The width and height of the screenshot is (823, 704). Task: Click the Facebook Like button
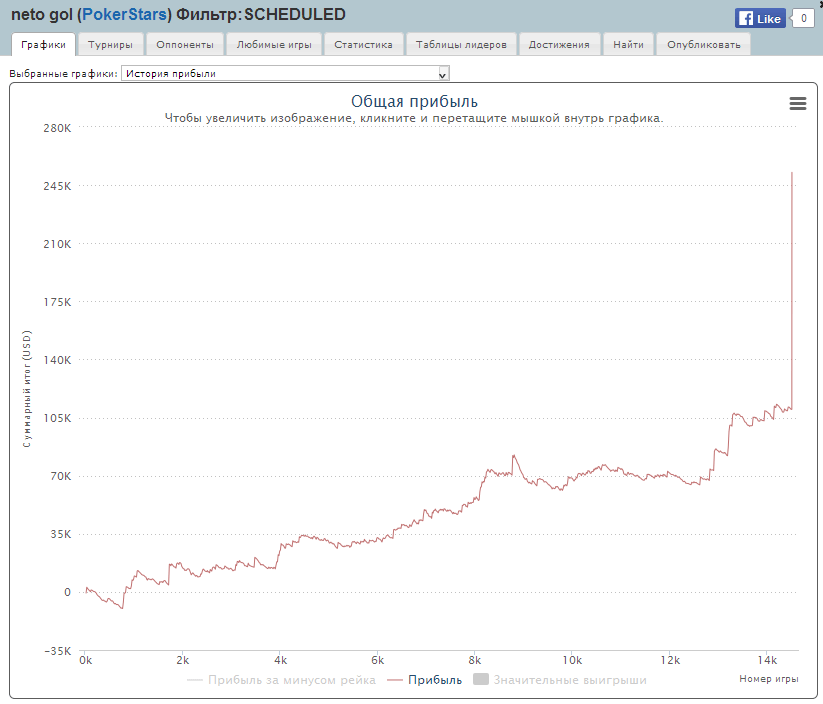[x=760, y=18]
